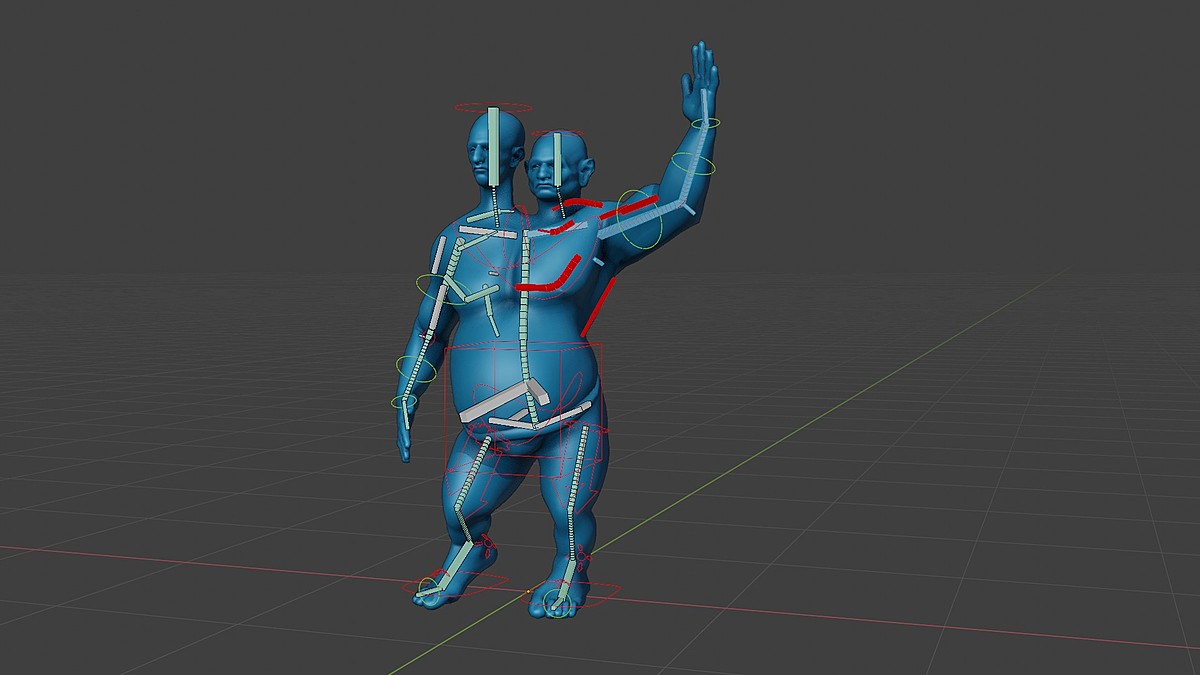Click the green circle control on the raised forearm
Screen dimensions: 1200x675
pos(693,164)
